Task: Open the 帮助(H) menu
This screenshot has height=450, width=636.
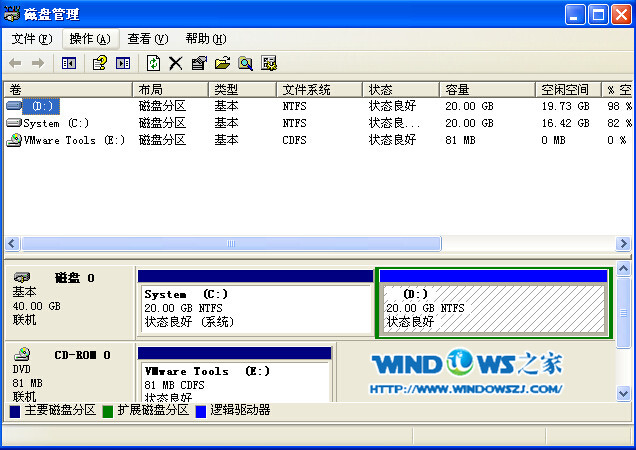Action: pyautogui.click(x=205, y=39)
